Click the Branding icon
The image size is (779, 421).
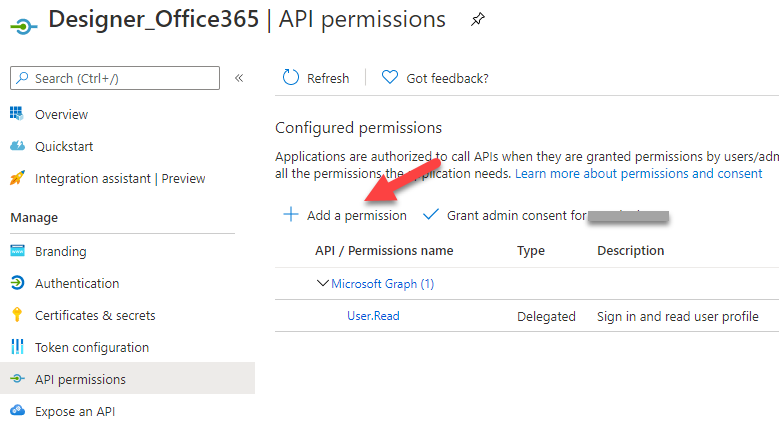pyautogui.click(x=17, y=251)
